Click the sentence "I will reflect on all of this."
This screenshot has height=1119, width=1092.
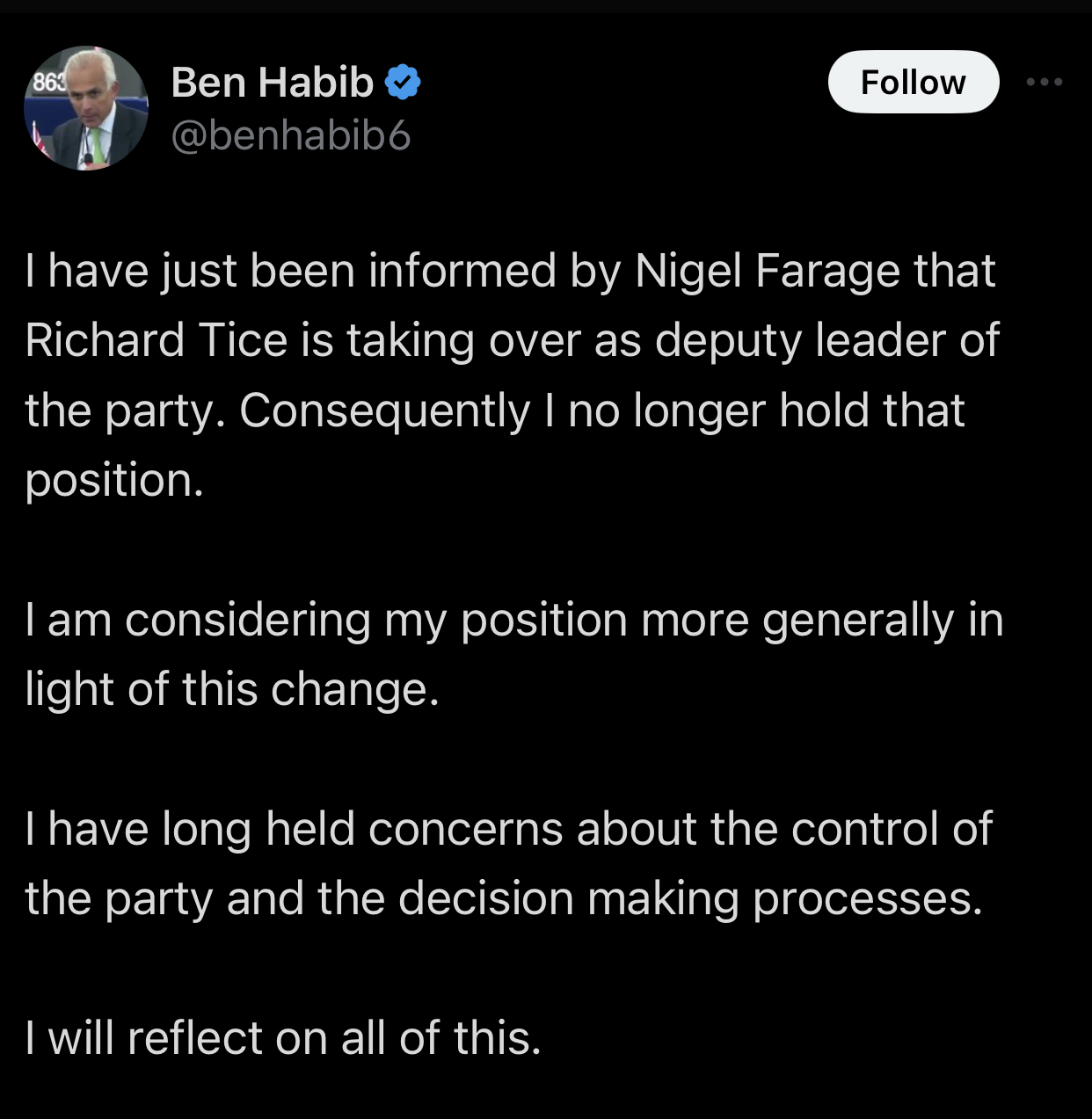(283, 1038)
